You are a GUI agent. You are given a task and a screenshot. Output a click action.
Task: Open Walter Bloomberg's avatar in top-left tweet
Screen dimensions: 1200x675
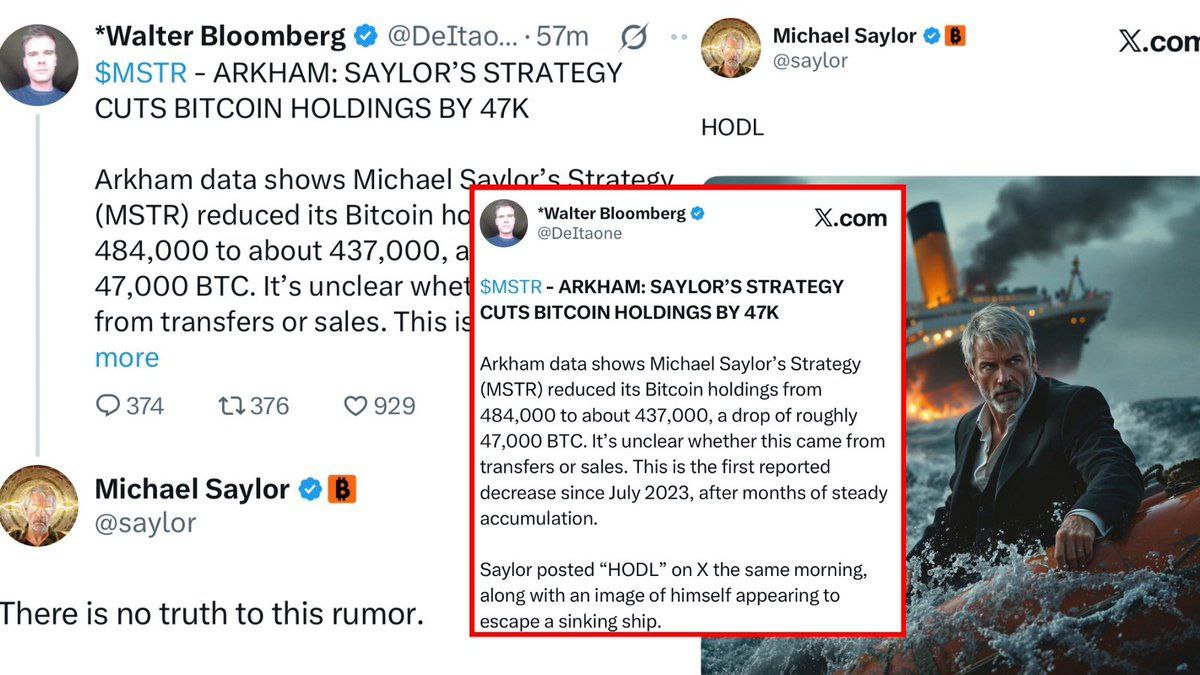39,66
